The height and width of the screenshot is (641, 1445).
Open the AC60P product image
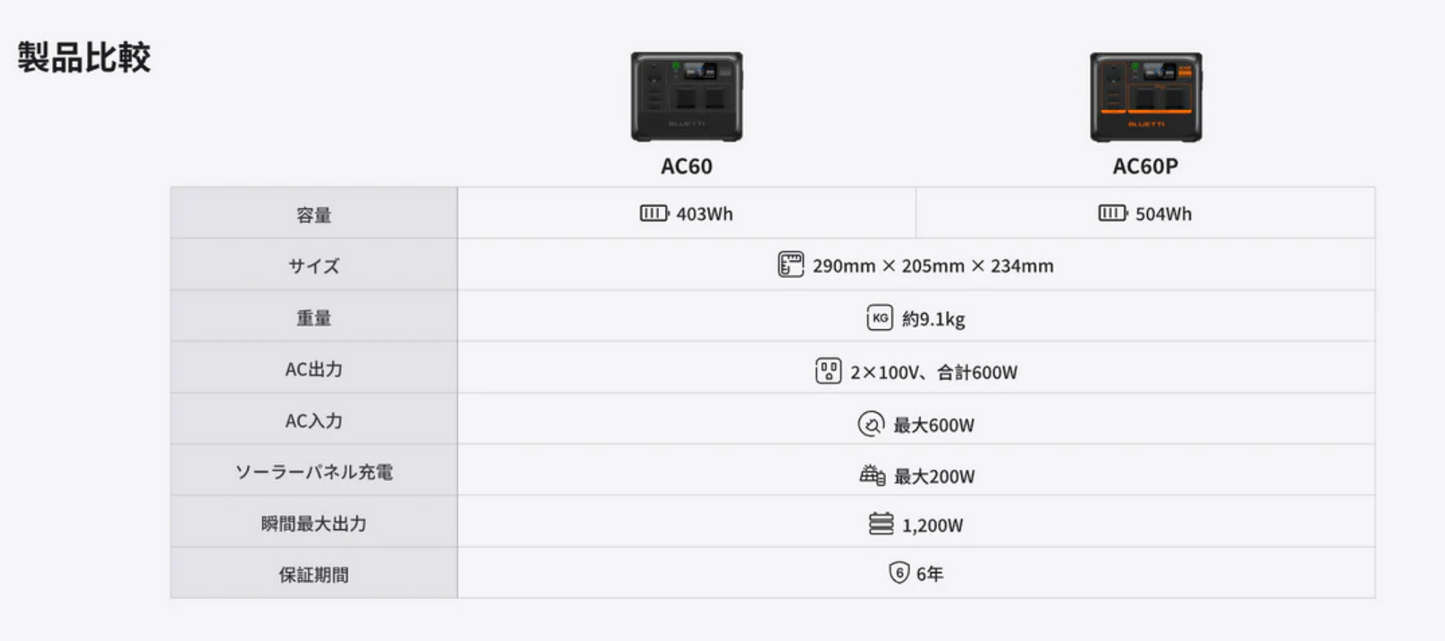(1145, 97)
